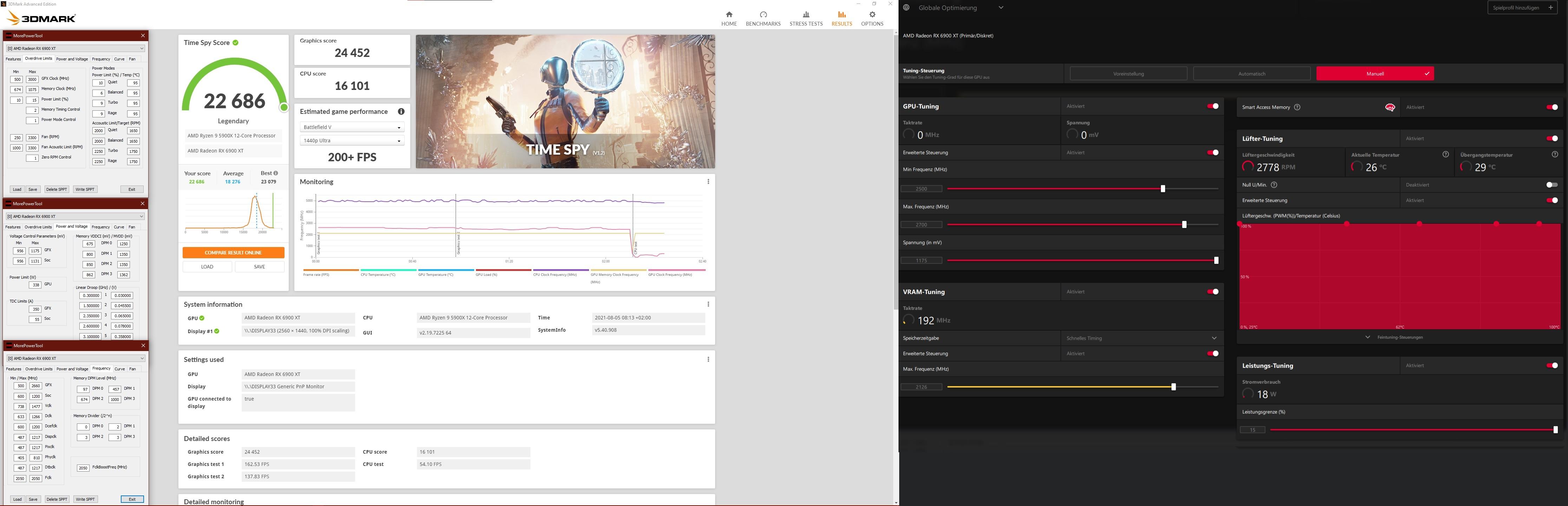Toggle Erweiterte Steuerung under VRAM-Tuning

(1213, 353)
